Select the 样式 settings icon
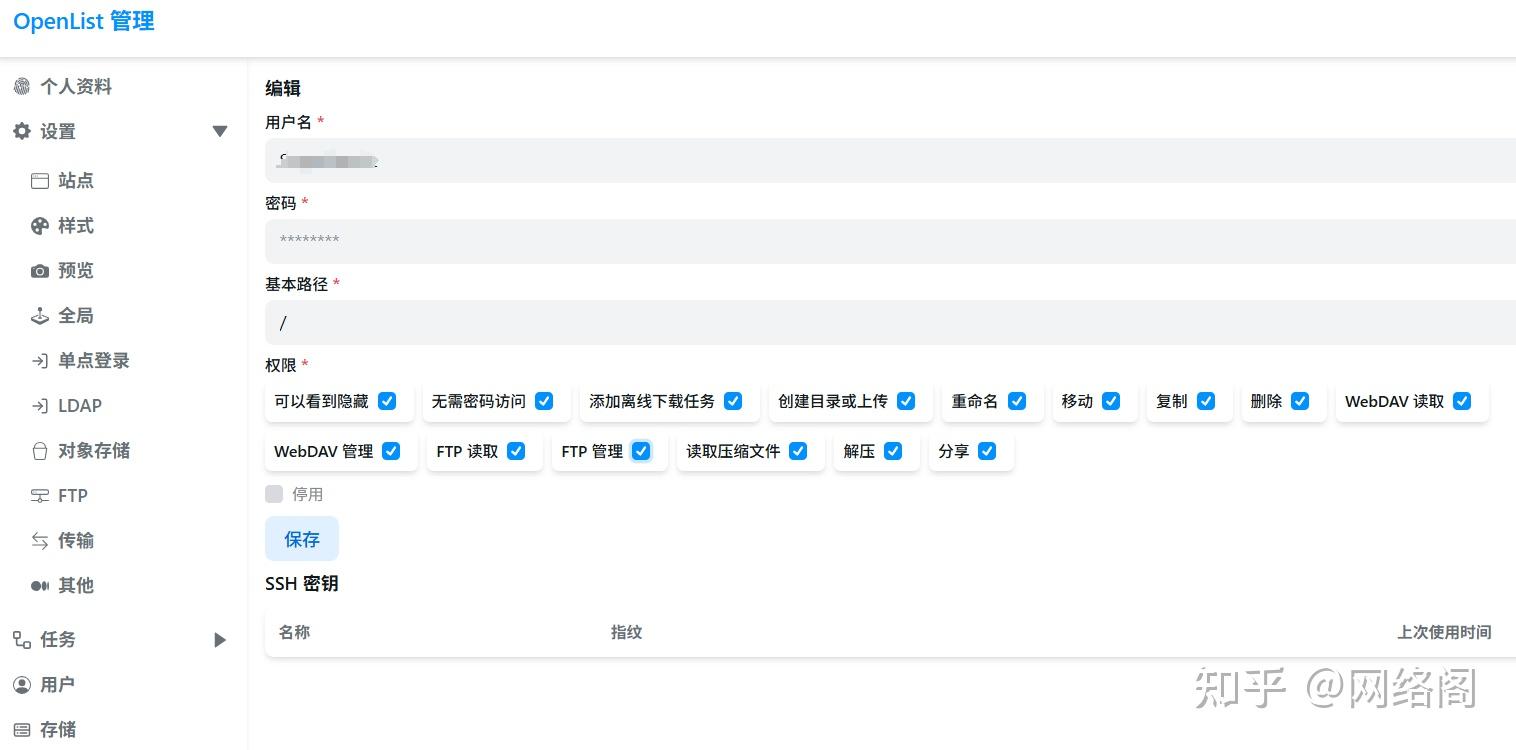The width and height of the screenshot is (1516, 750). pos(76,225)
